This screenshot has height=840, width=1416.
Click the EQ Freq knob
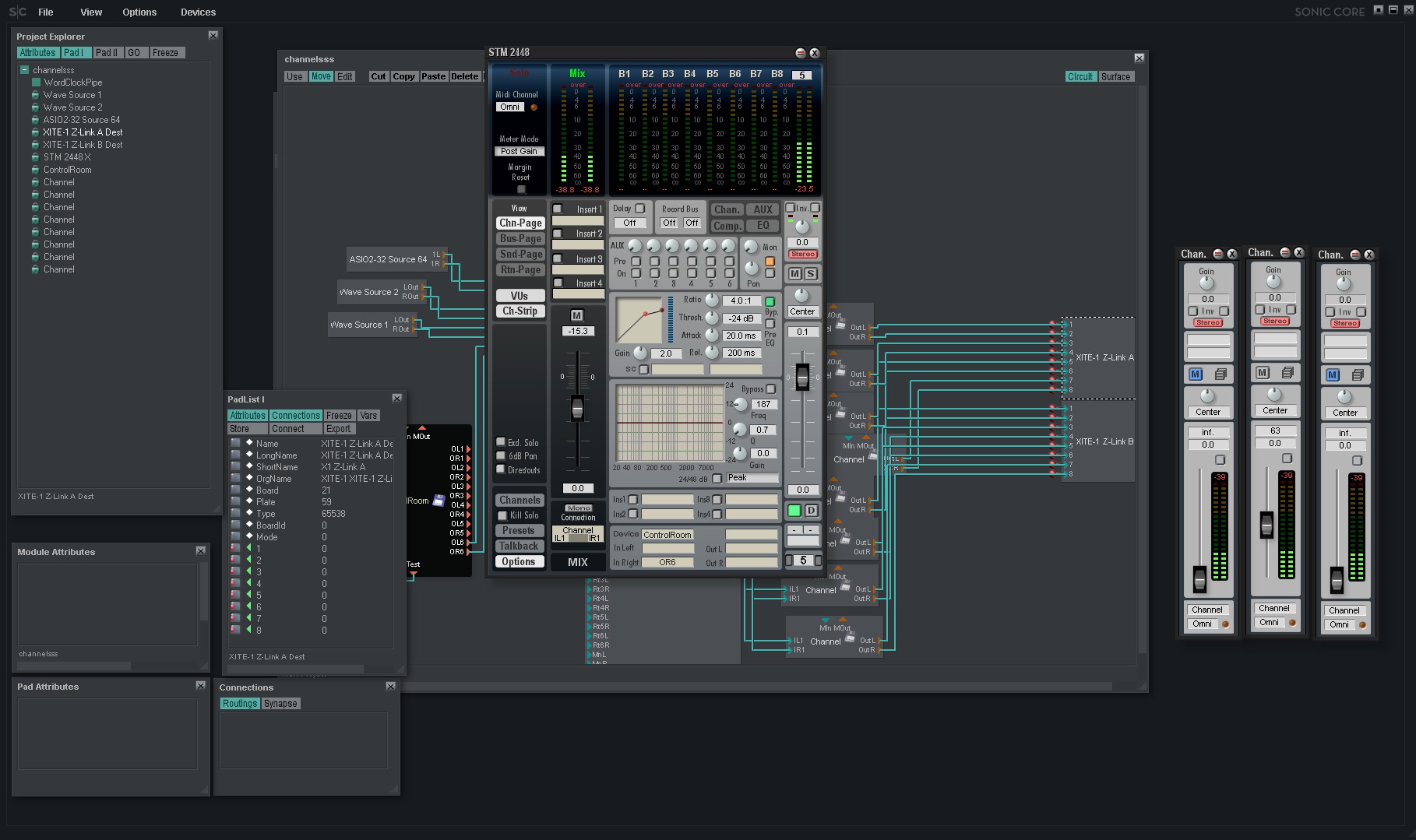tap(740, 404)
